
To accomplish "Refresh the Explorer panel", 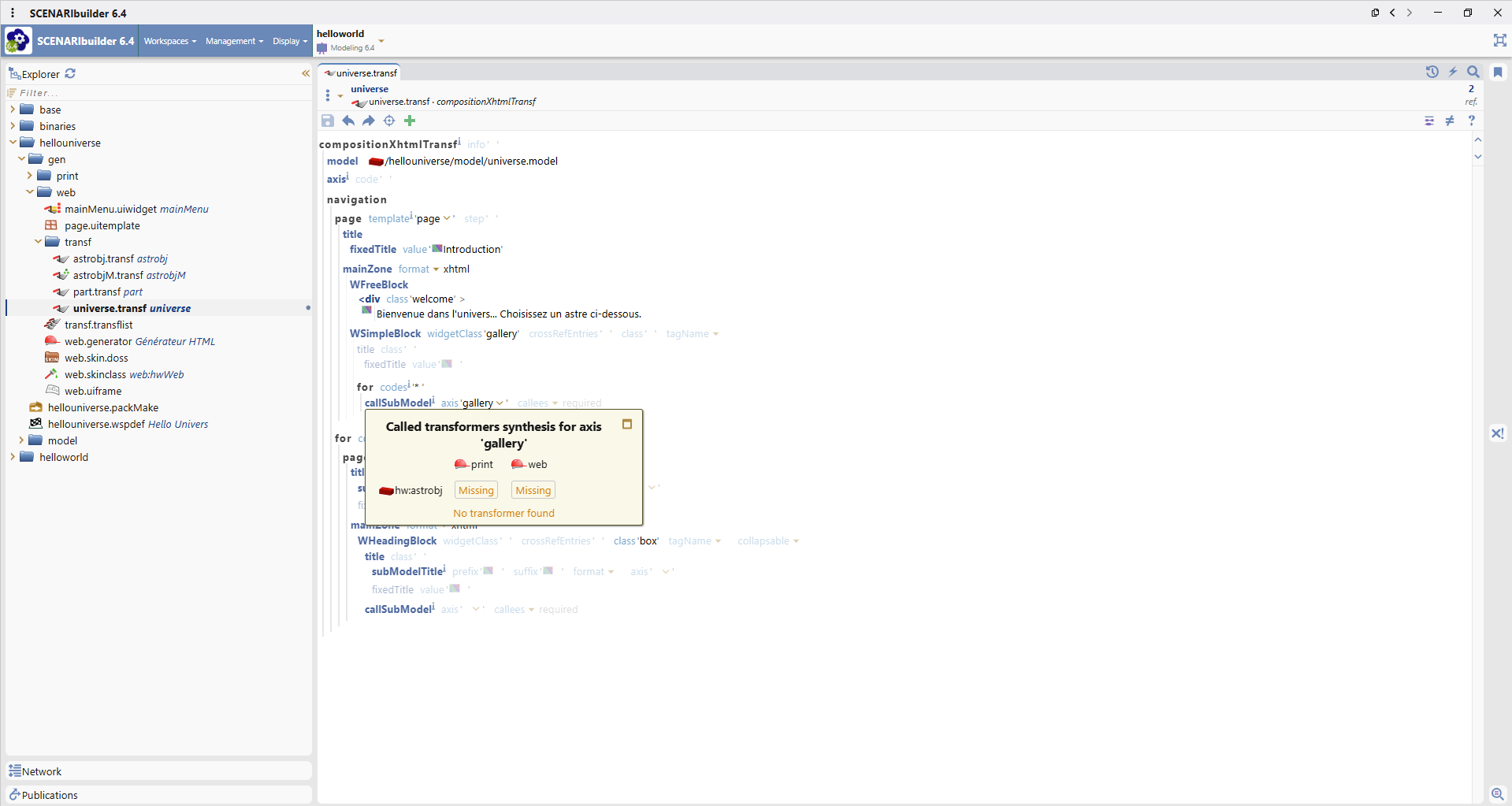I will (x=70, y=73).
